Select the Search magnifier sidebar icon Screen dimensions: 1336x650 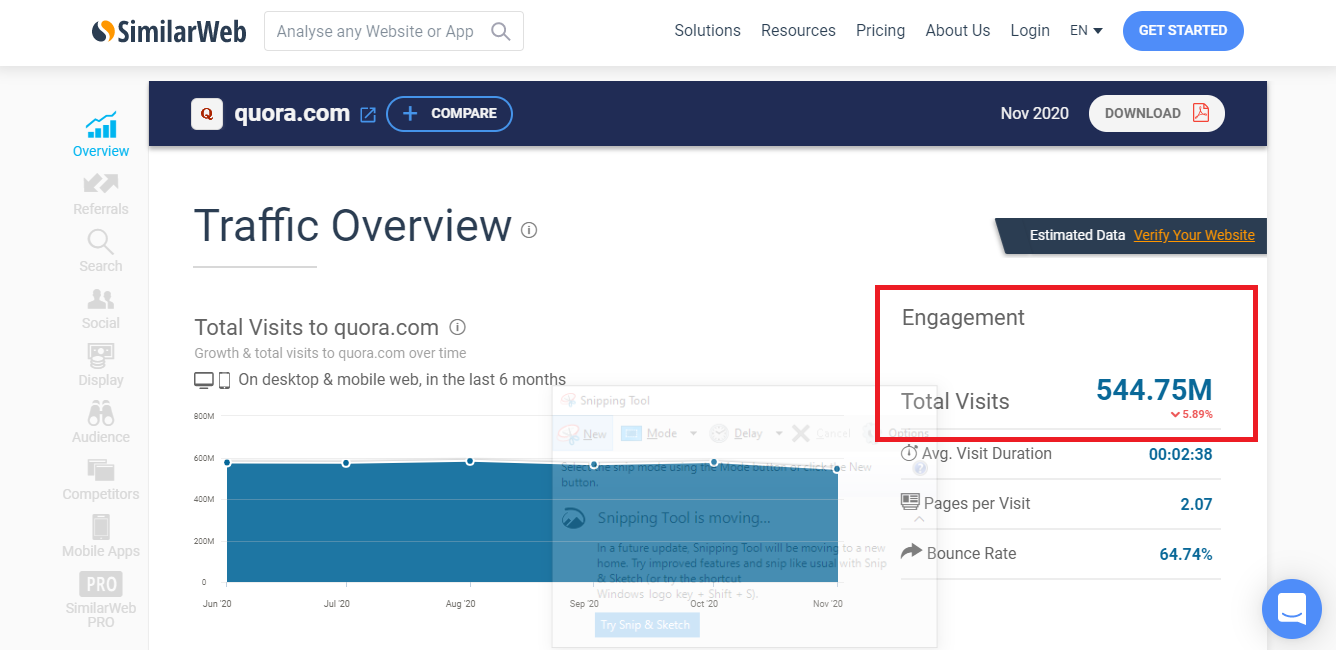coord(101,241)
